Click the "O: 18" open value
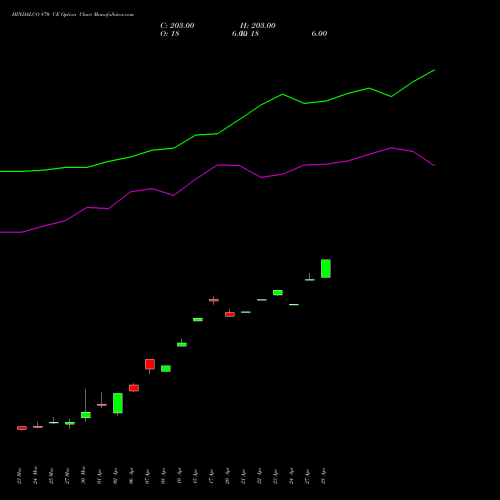500x500 pixels. coord(170,34)
